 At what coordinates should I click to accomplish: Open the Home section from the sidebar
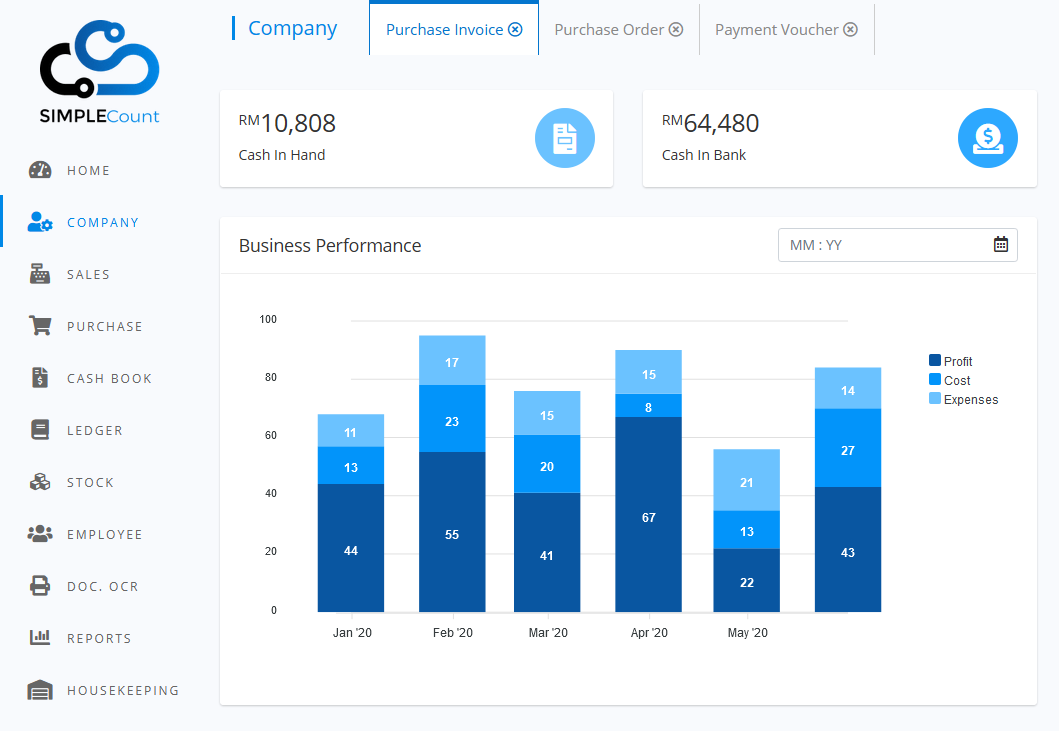(40, 170)
